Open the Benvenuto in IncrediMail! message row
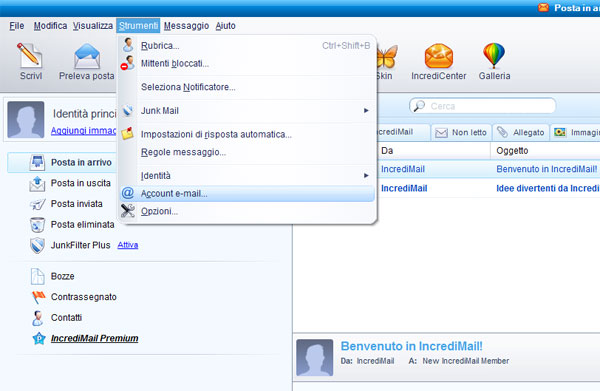The width and height of the screenshot is (600, 391). coord(489,169)
